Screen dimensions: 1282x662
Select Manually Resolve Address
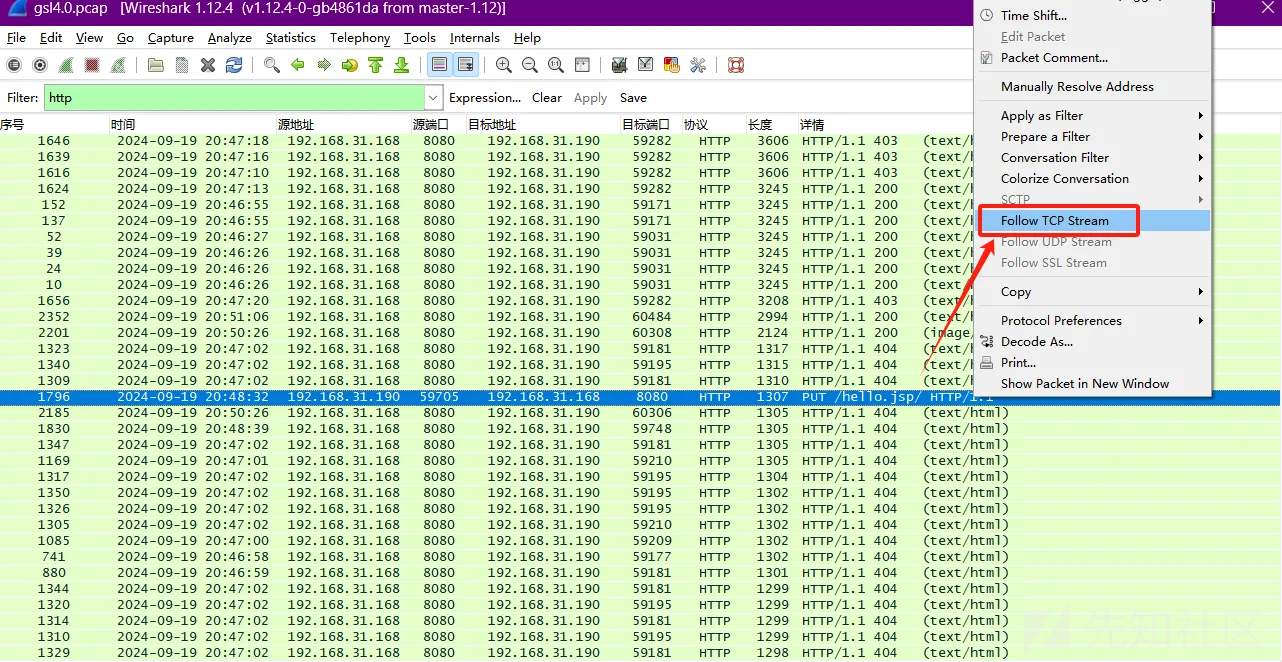coord(1093,87)
